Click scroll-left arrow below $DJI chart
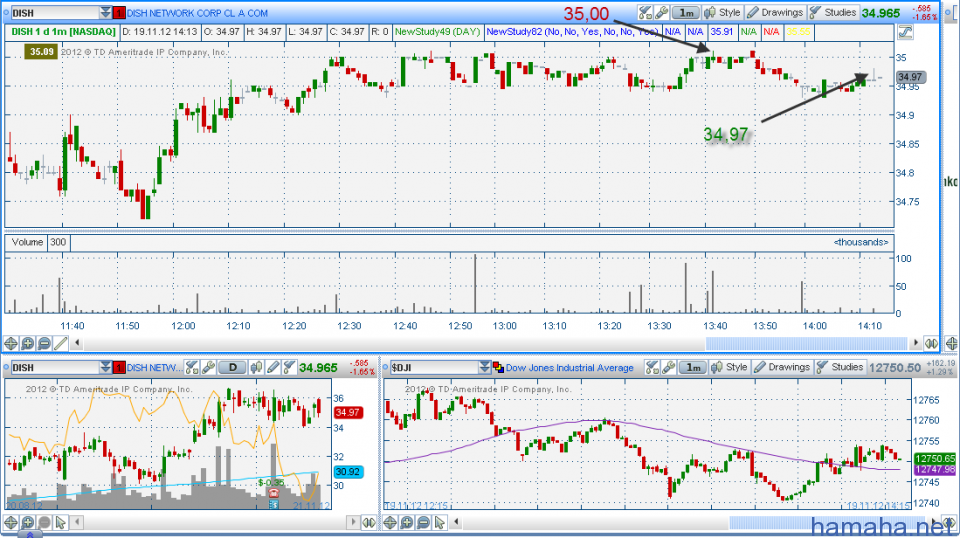Image resolution: width=960 pixels, height=538 pixels. 456,522
